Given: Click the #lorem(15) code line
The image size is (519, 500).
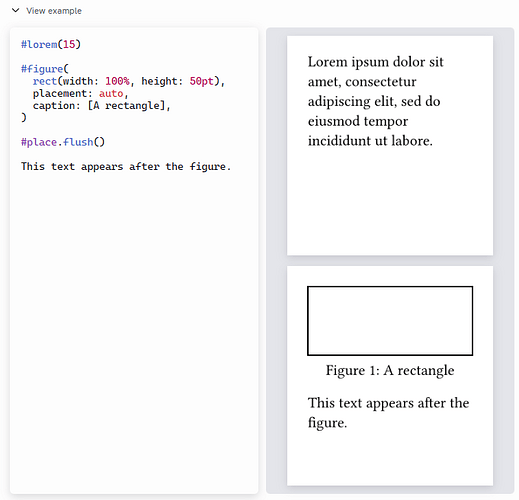Looking at the screenshot, I should click(51, 44).
